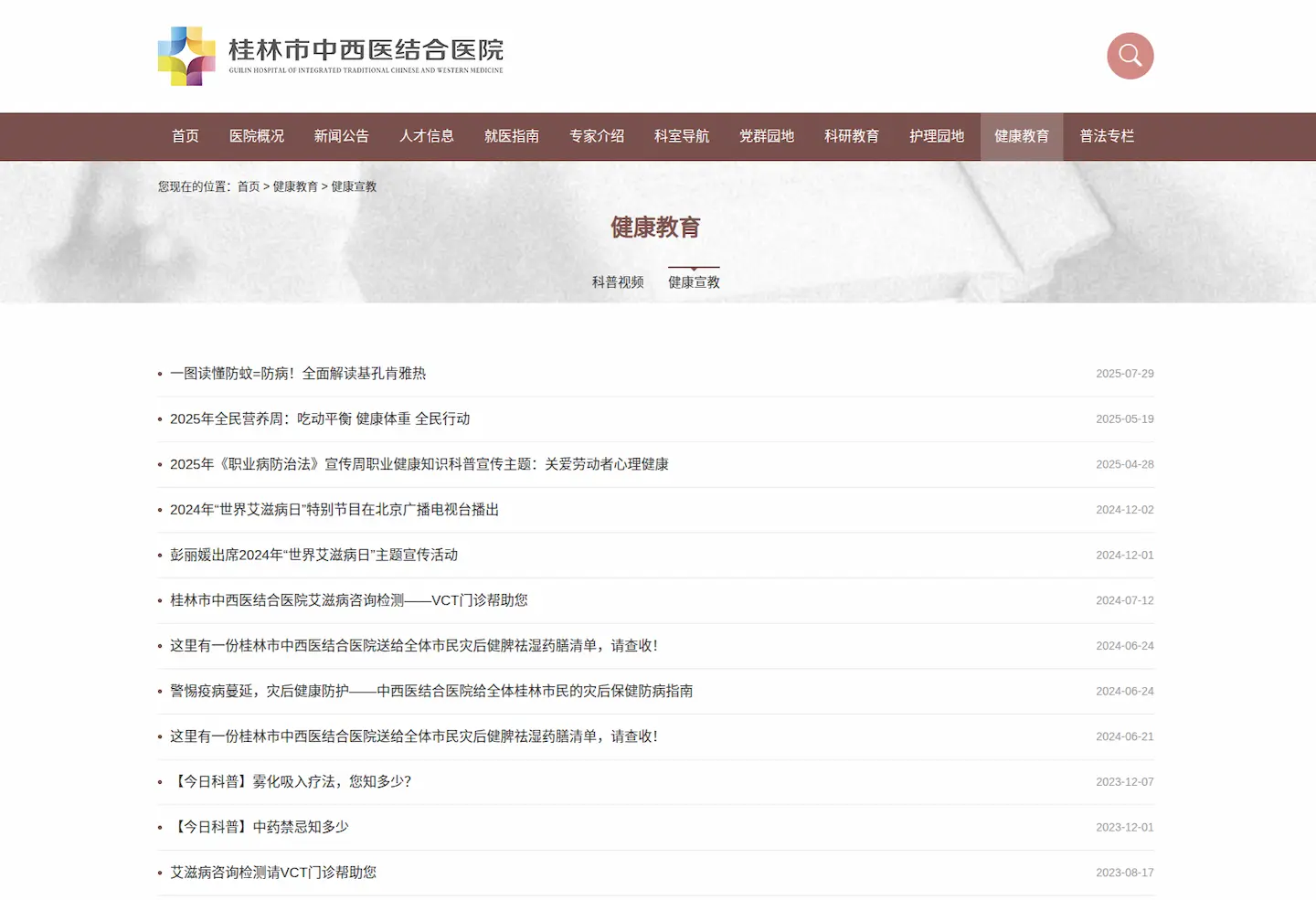Open the 药膳清单 article dated 2024-06-24
Image resolution: width=1316 pixels, height=900 pixels.
pos(414,646)
